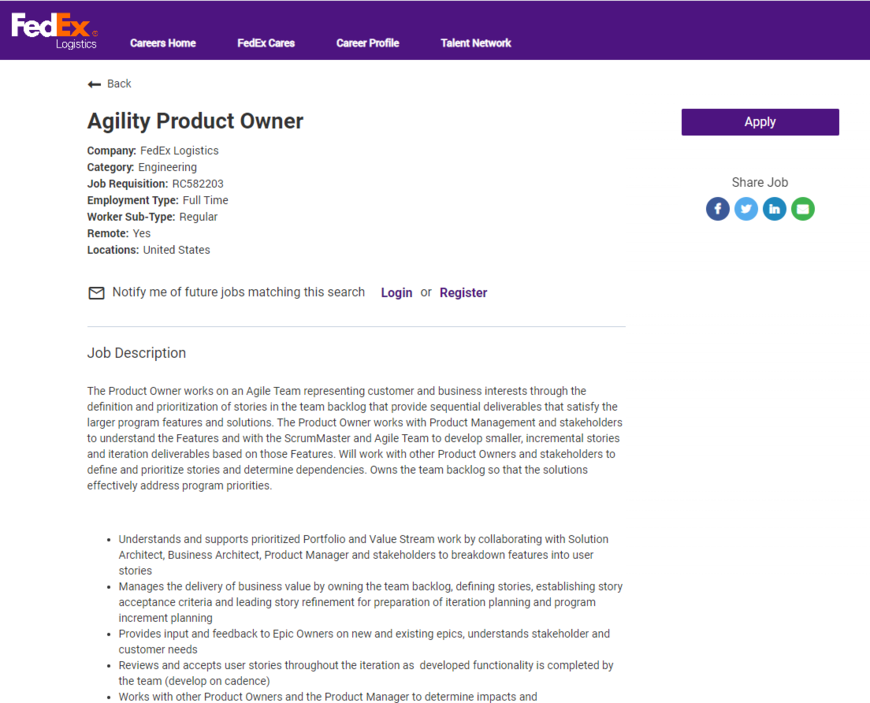The image size is (870, 703).
Task: Click the Remote: Yes line
Action: point(119,234)
